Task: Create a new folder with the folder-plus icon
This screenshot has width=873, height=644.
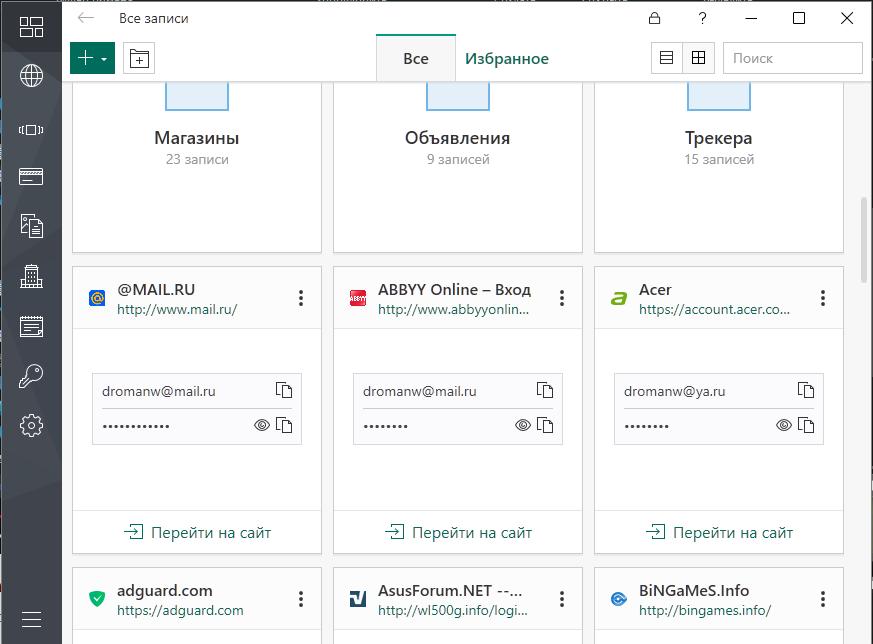Action: click(x=139, y=58)
